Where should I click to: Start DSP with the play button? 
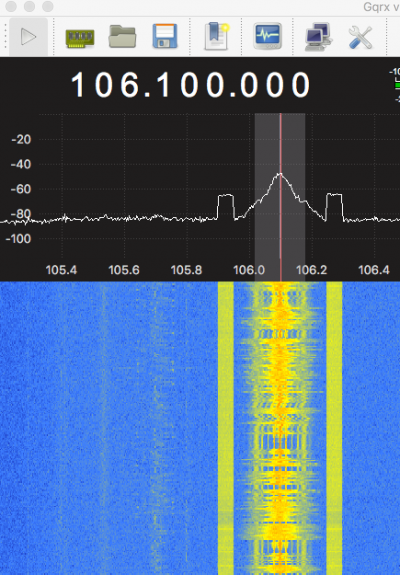pyautogui.click(x=28, y=37)
